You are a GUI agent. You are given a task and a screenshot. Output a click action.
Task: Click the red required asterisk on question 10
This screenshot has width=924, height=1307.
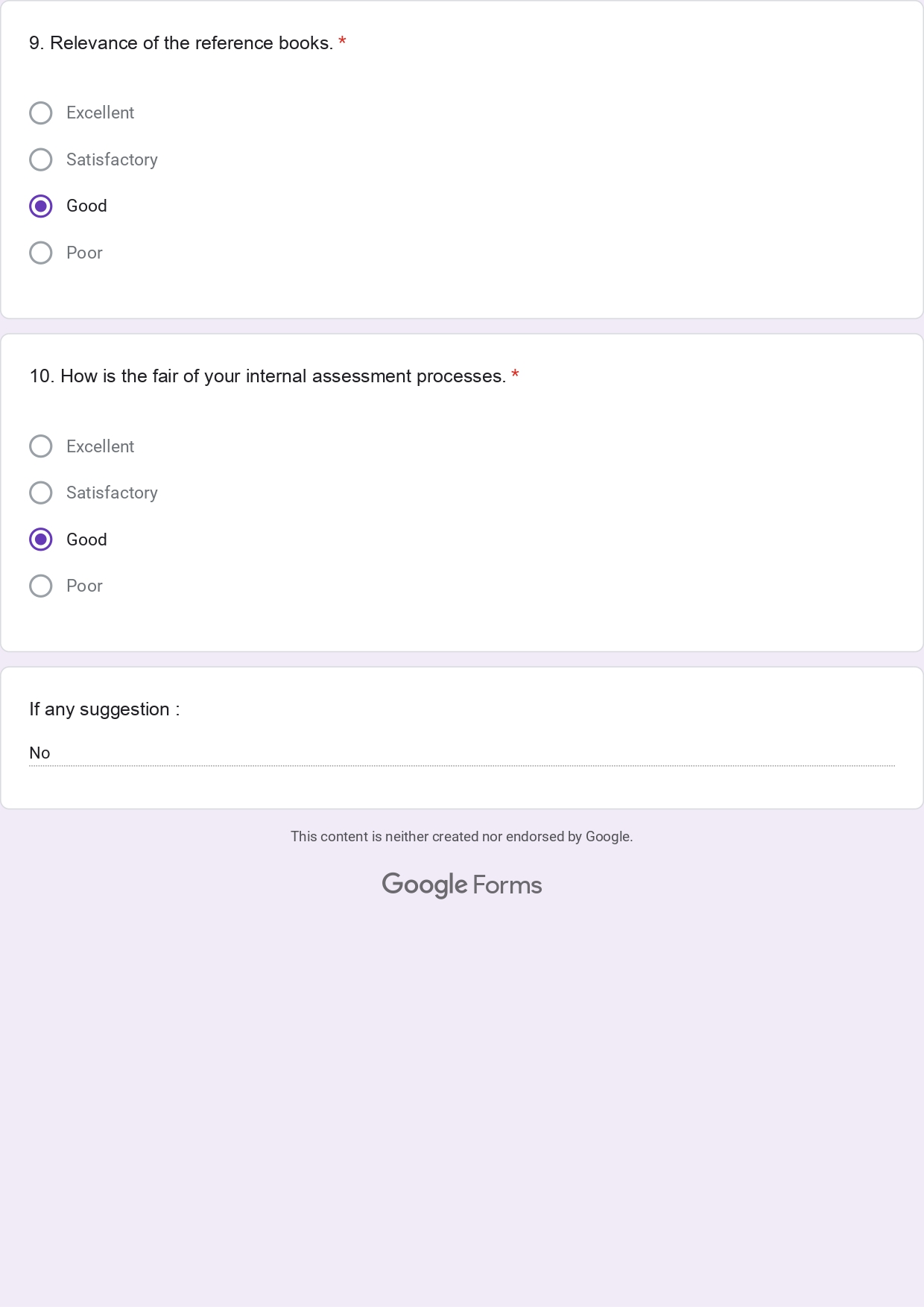[x=515, y=375]
